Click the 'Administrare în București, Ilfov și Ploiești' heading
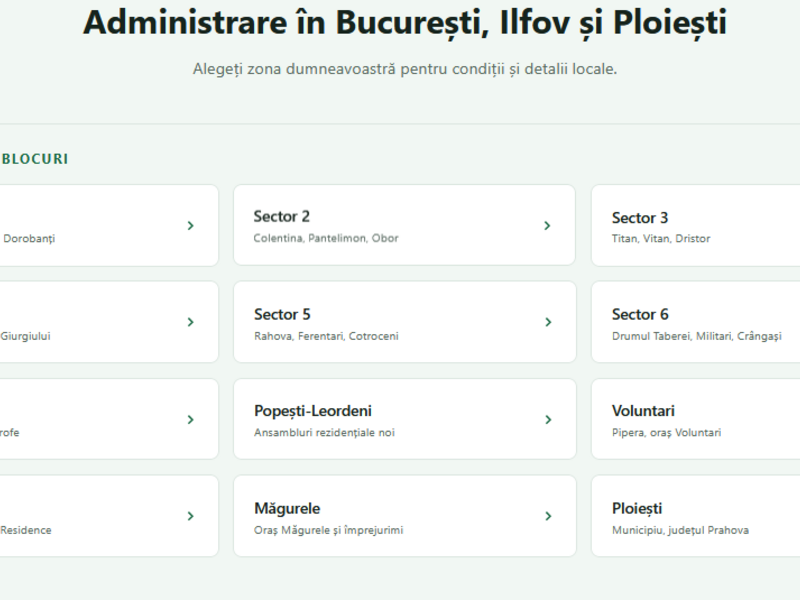 tap(405, 23)
